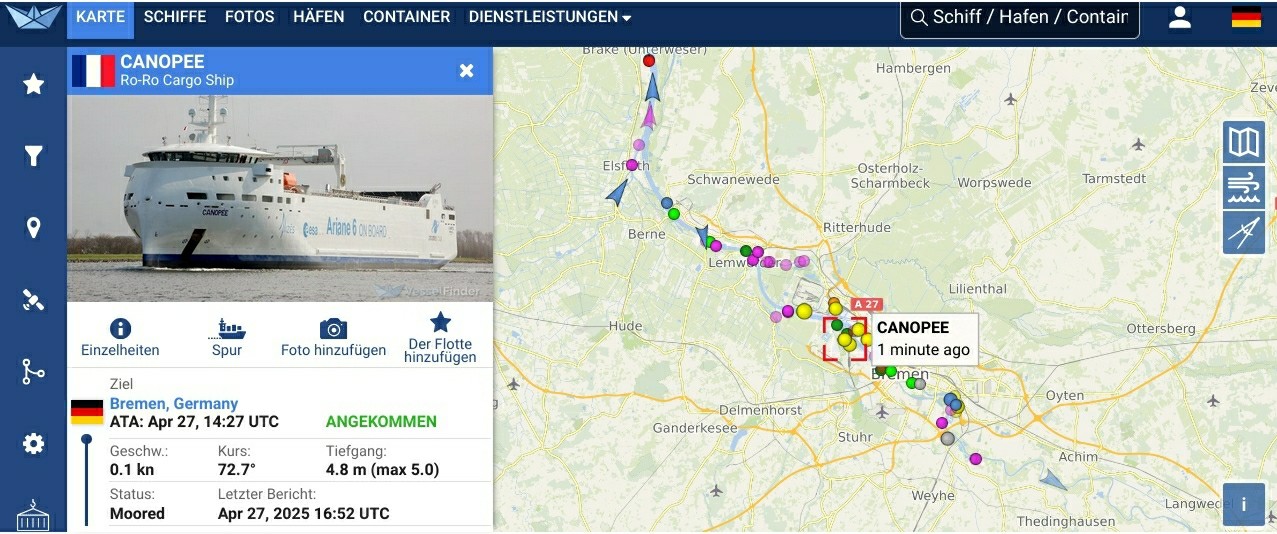1277x534 pixels.
Task: Toggle the distance measuring compass tool
Action: 1244,233
